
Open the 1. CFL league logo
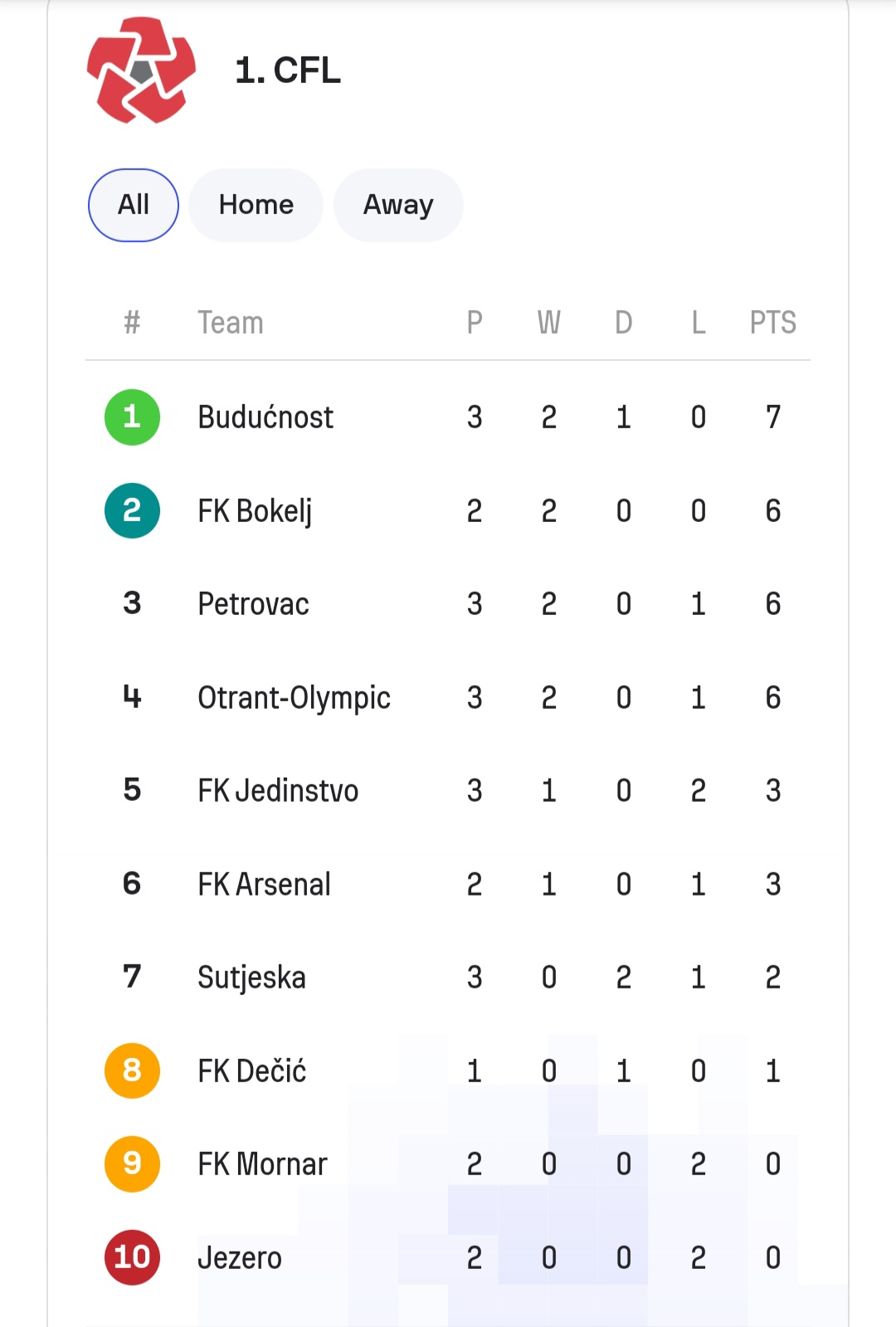[142, 71]
